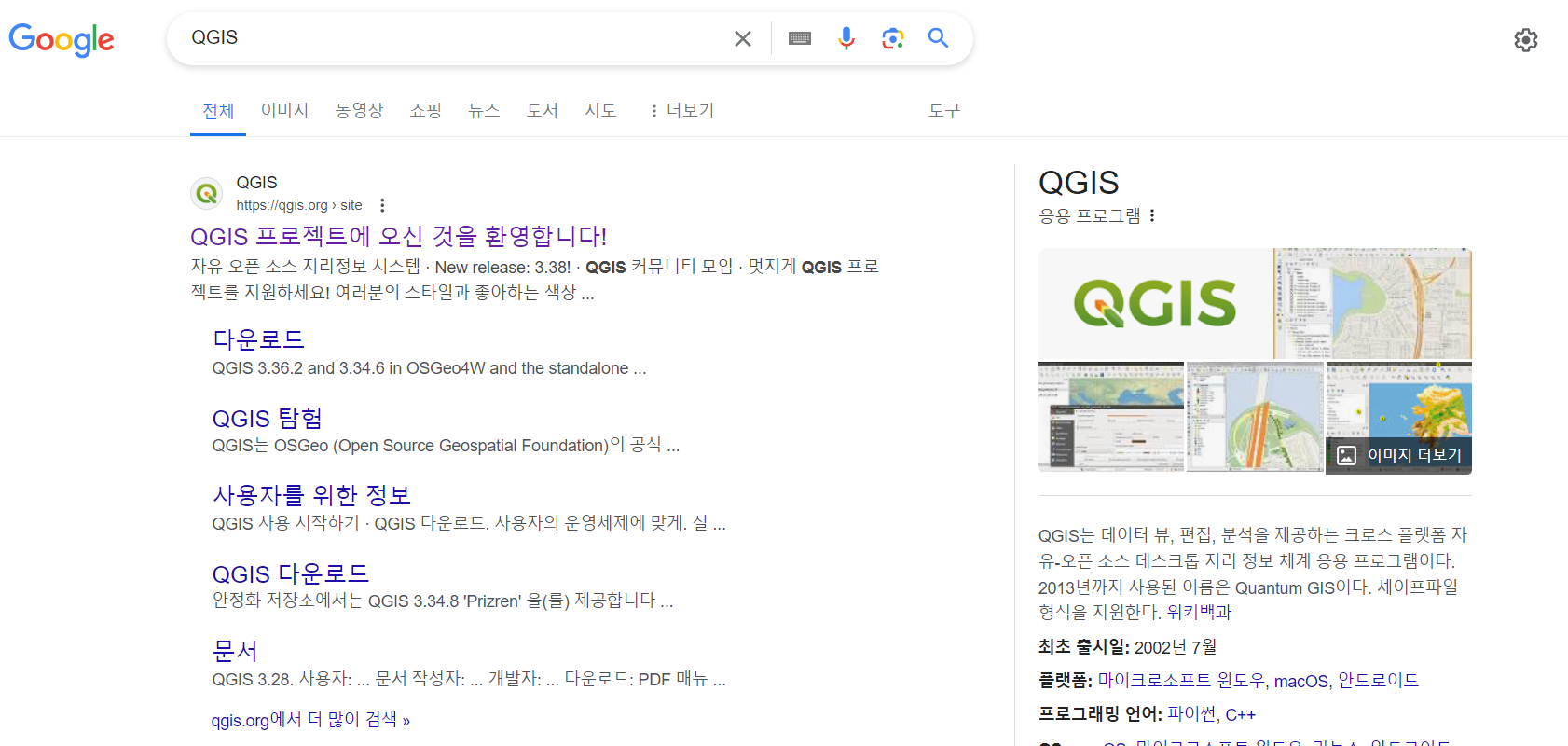
Task: Click inside the QGIS search field
Action: [x=457, y=38]
